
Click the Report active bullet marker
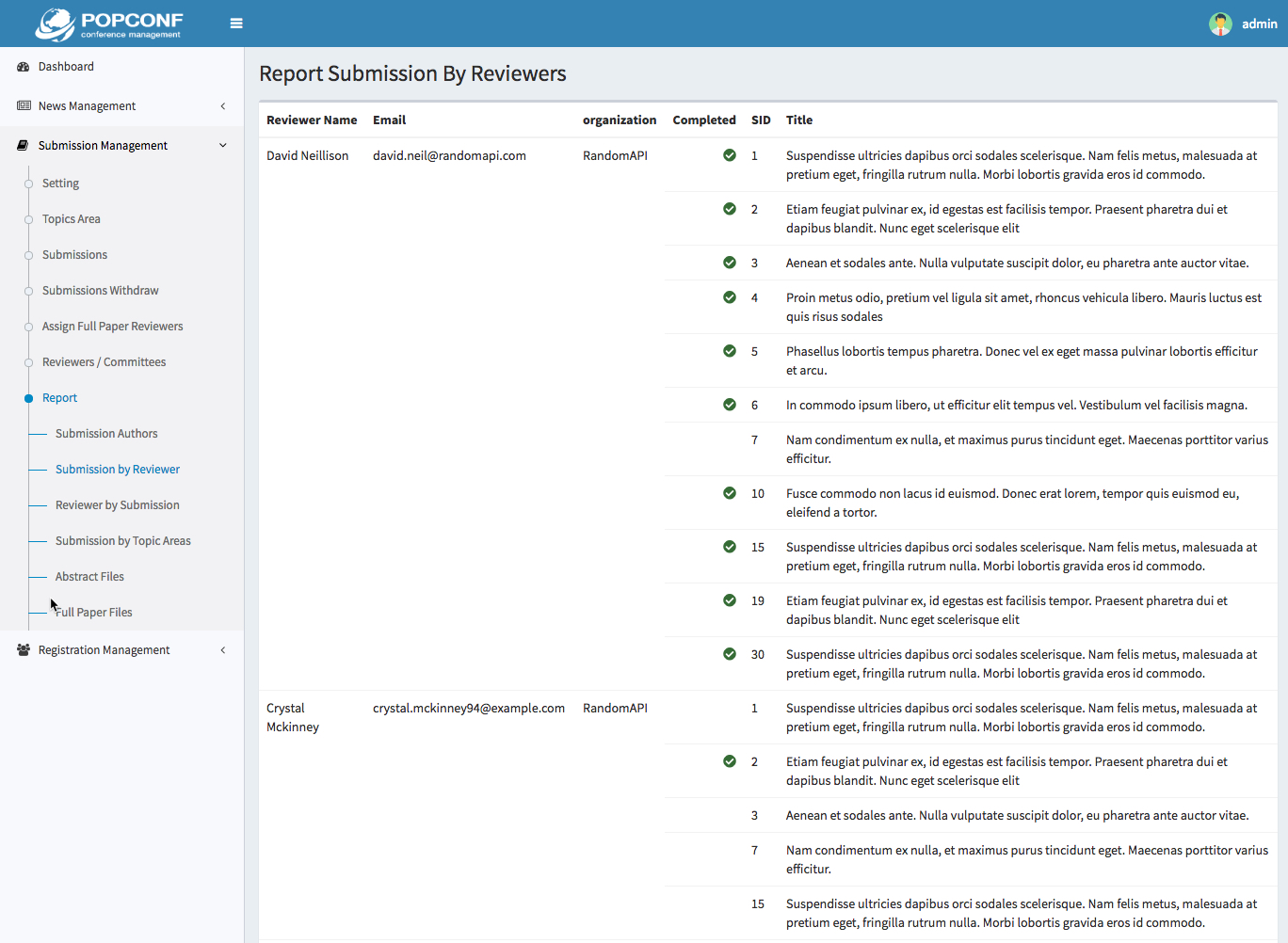tap(28, 398)
